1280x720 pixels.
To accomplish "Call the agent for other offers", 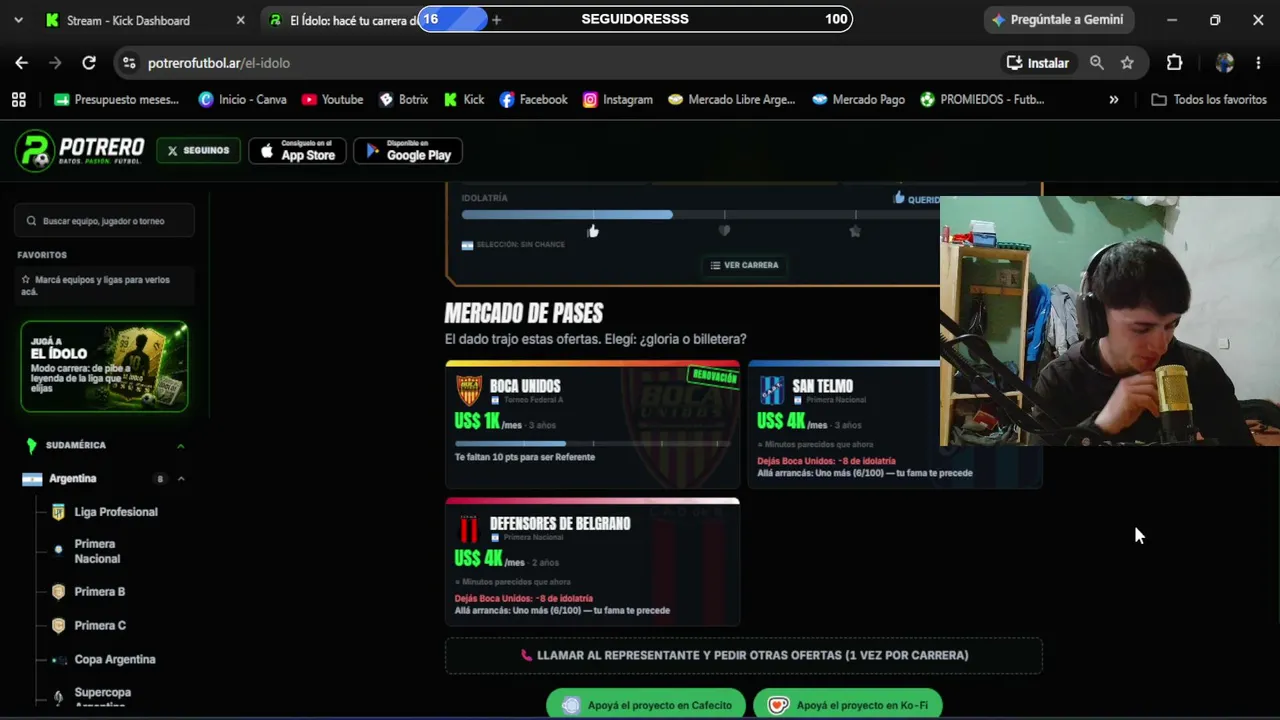I will pyautogui.click(x=744, y=656).
